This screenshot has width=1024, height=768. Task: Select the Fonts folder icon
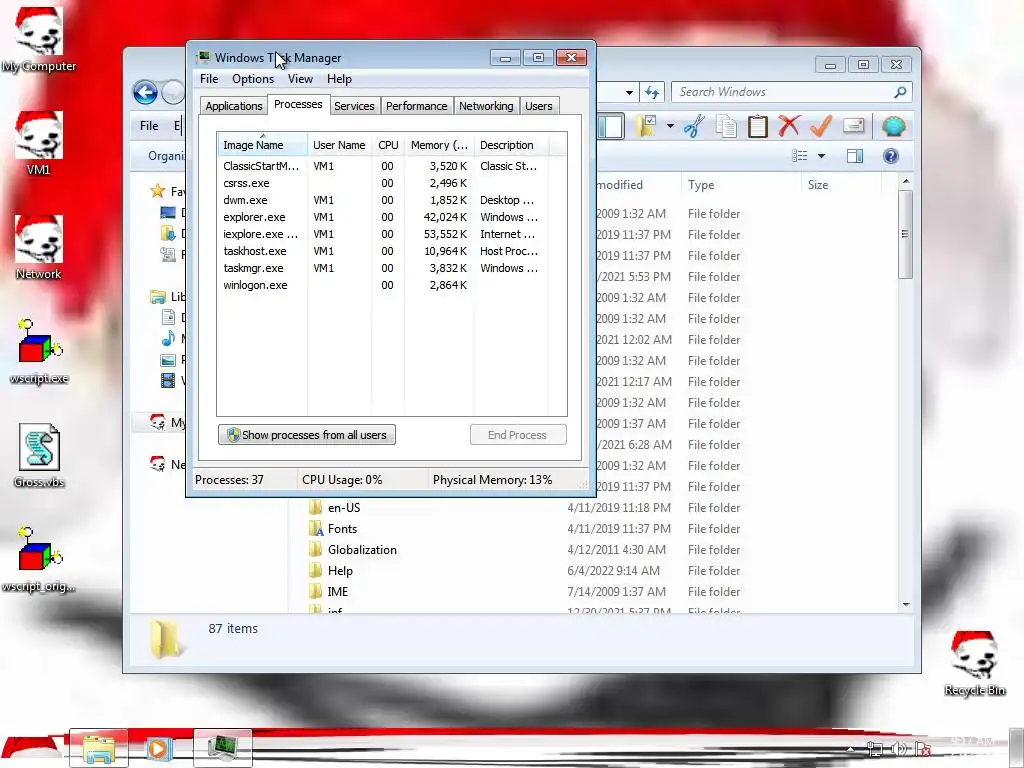pos(315,528)
